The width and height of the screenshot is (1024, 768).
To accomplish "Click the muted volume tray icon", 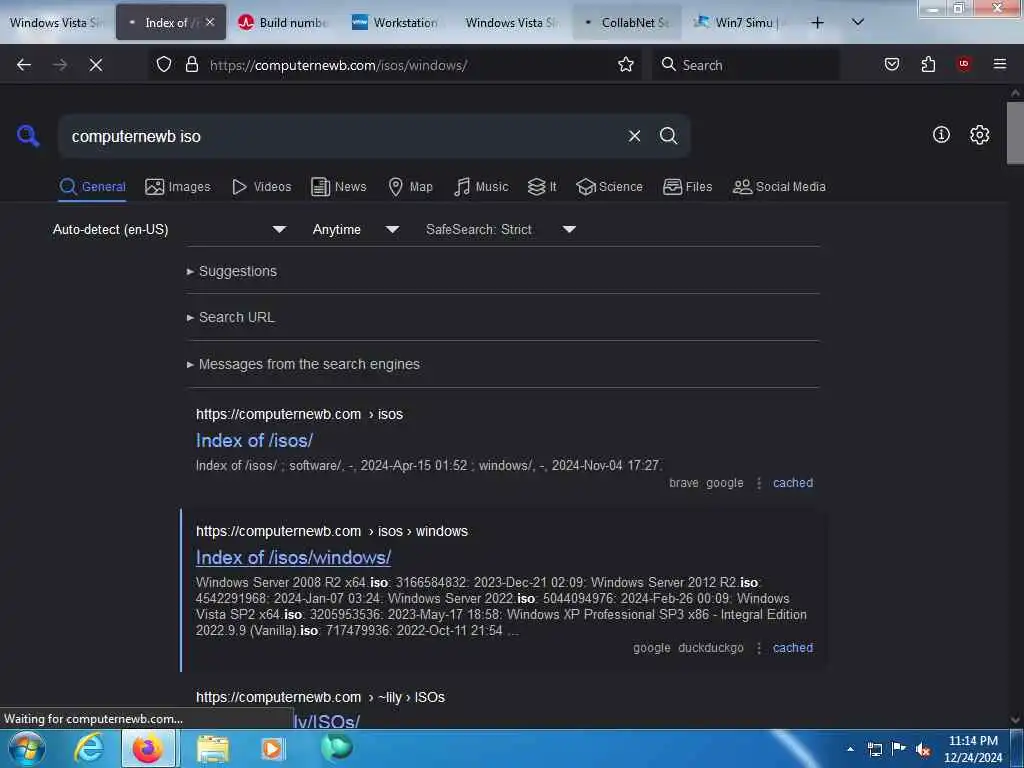I will pos(923,750).
